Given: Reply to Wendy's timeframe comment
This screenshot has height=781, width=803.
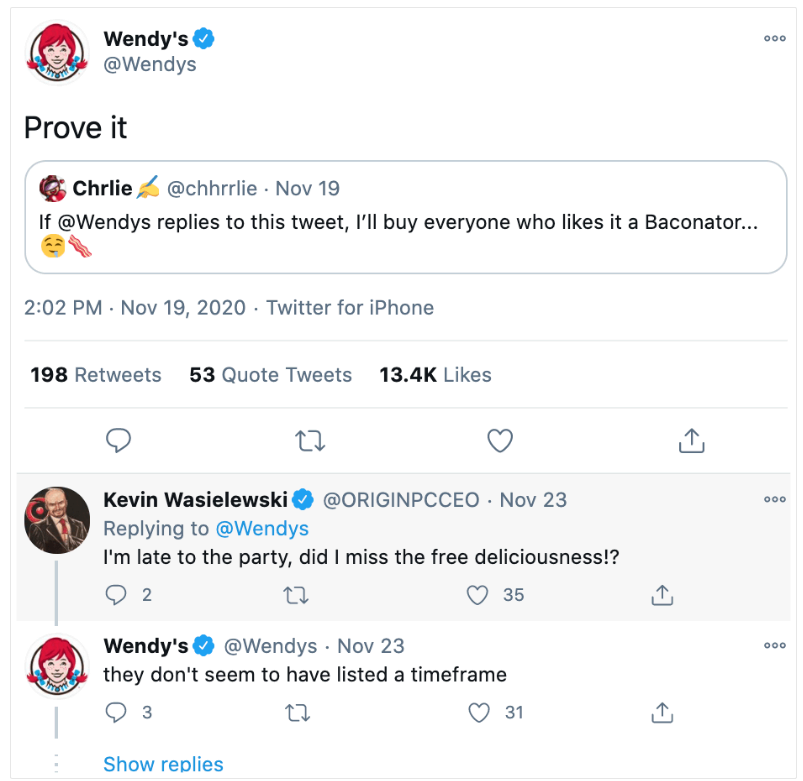Looking at the screenshot, I should (x=116, y=712).
